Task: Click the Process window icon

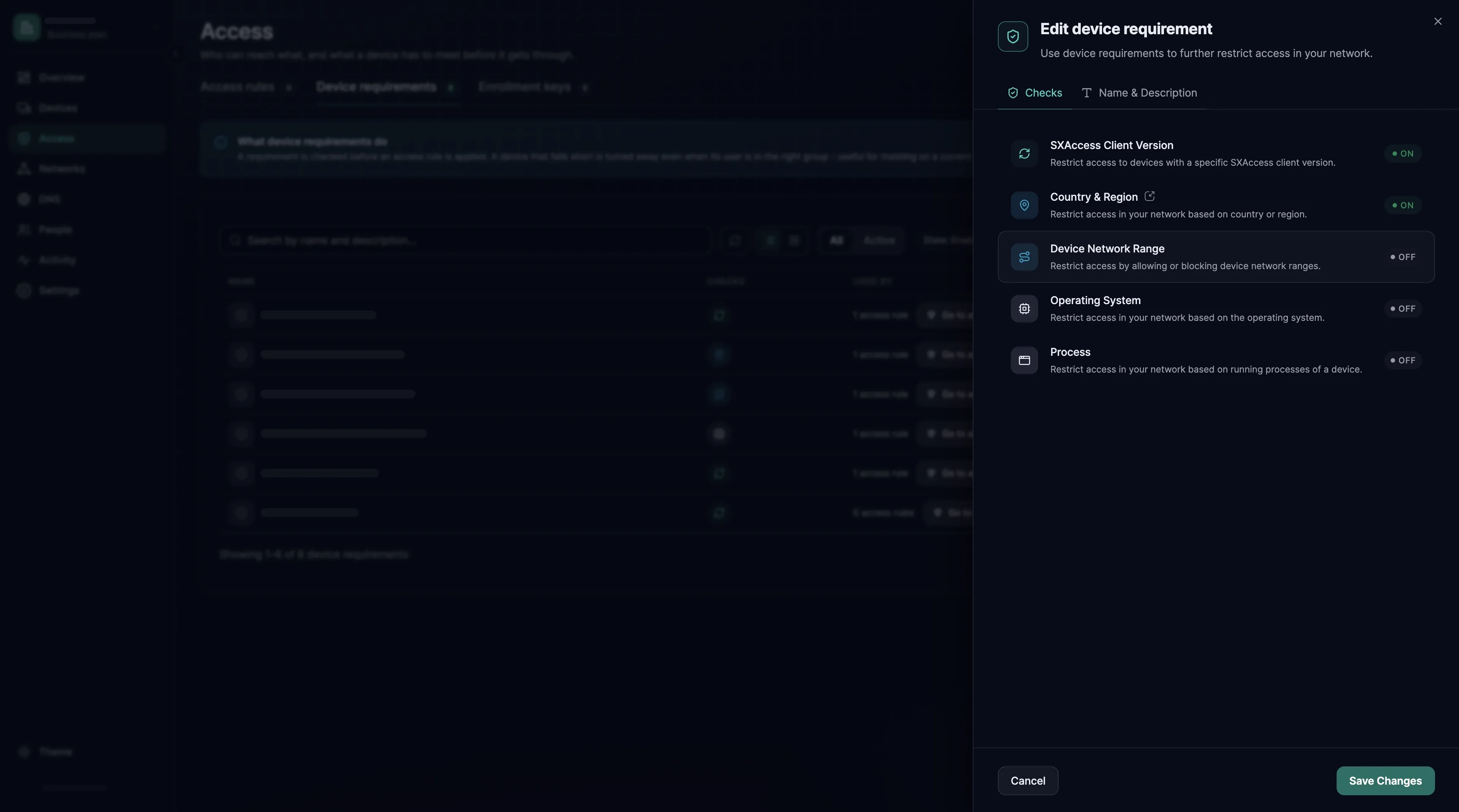Action: [x=1024, y=360]
